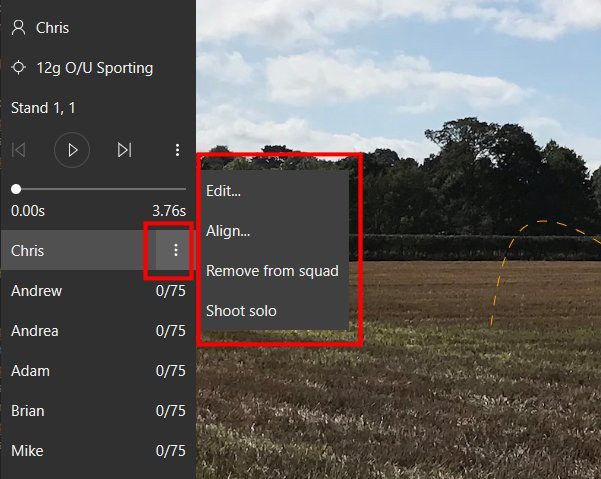The width and height of the screenshot is (601, 479).
Task: Click the 12g O/U Sporting discipline label
Action: [95, 68]
